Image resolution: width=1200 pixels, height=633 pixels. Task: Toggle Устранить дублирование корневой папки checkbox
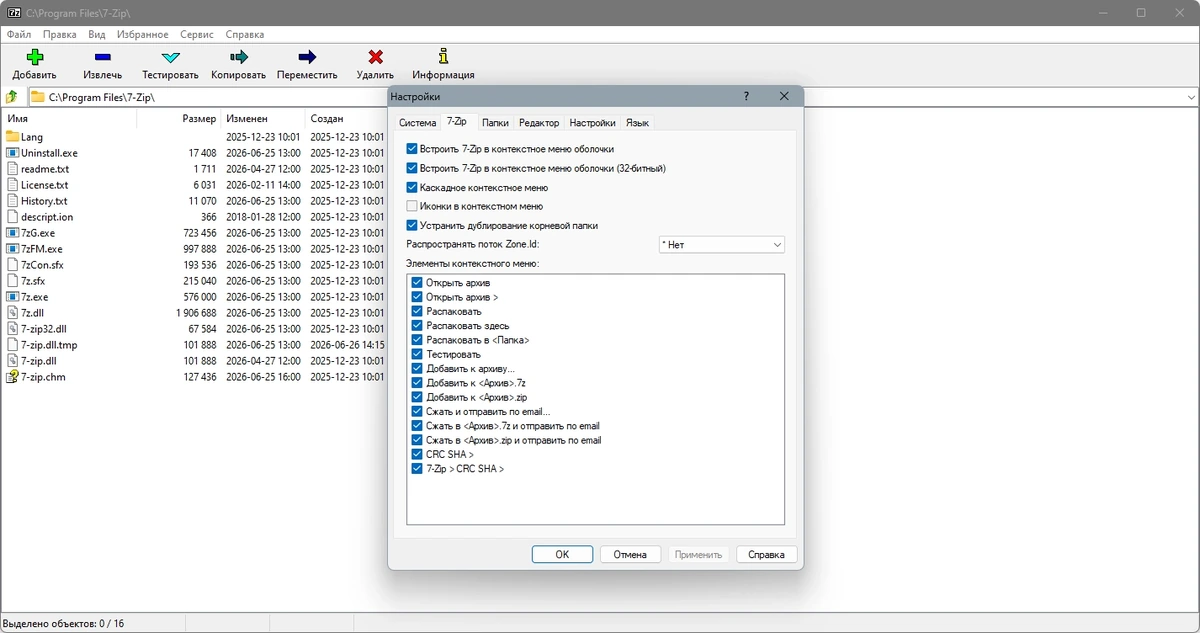tap(412, 225)
